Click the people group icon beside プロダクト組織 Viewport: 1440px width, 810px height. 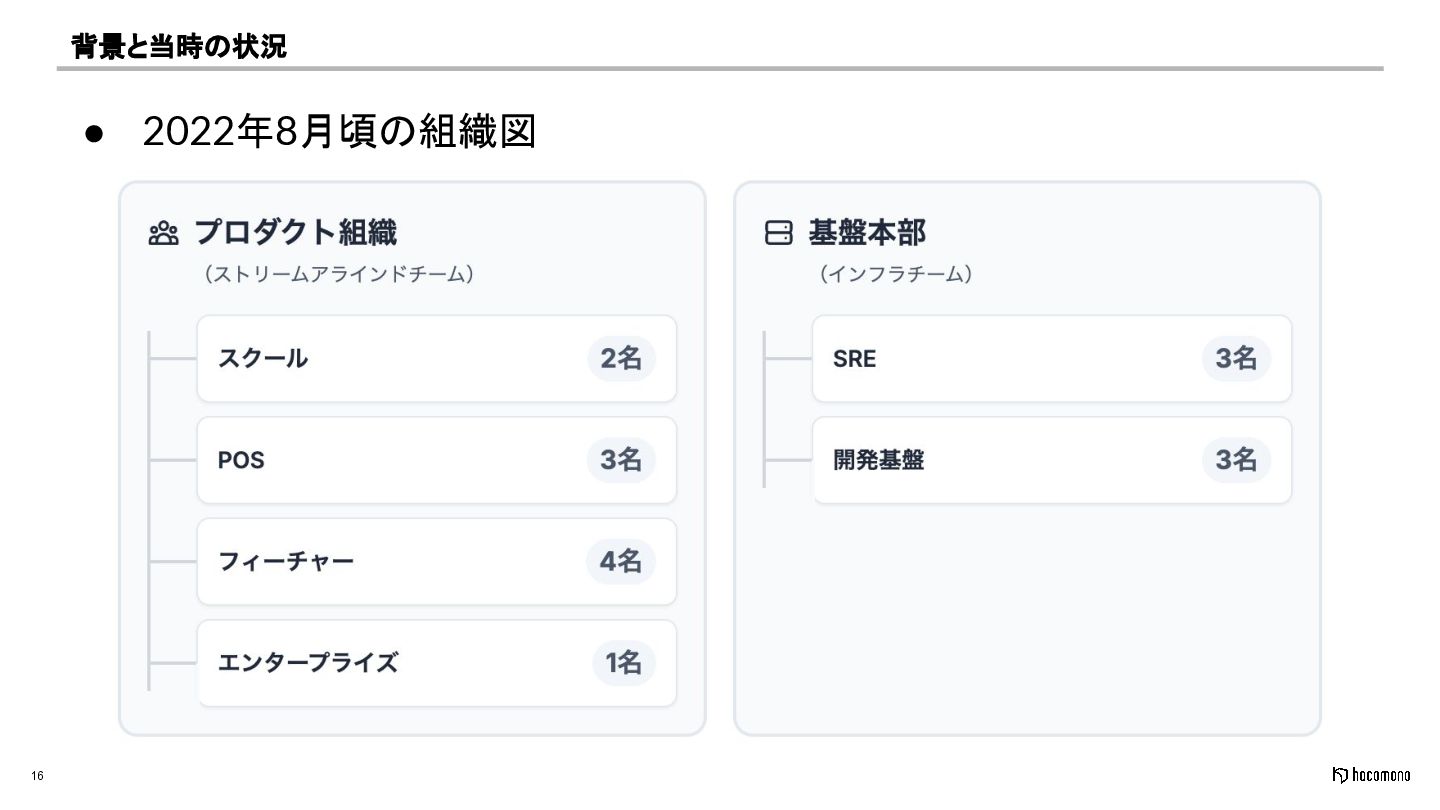(163, 233)
